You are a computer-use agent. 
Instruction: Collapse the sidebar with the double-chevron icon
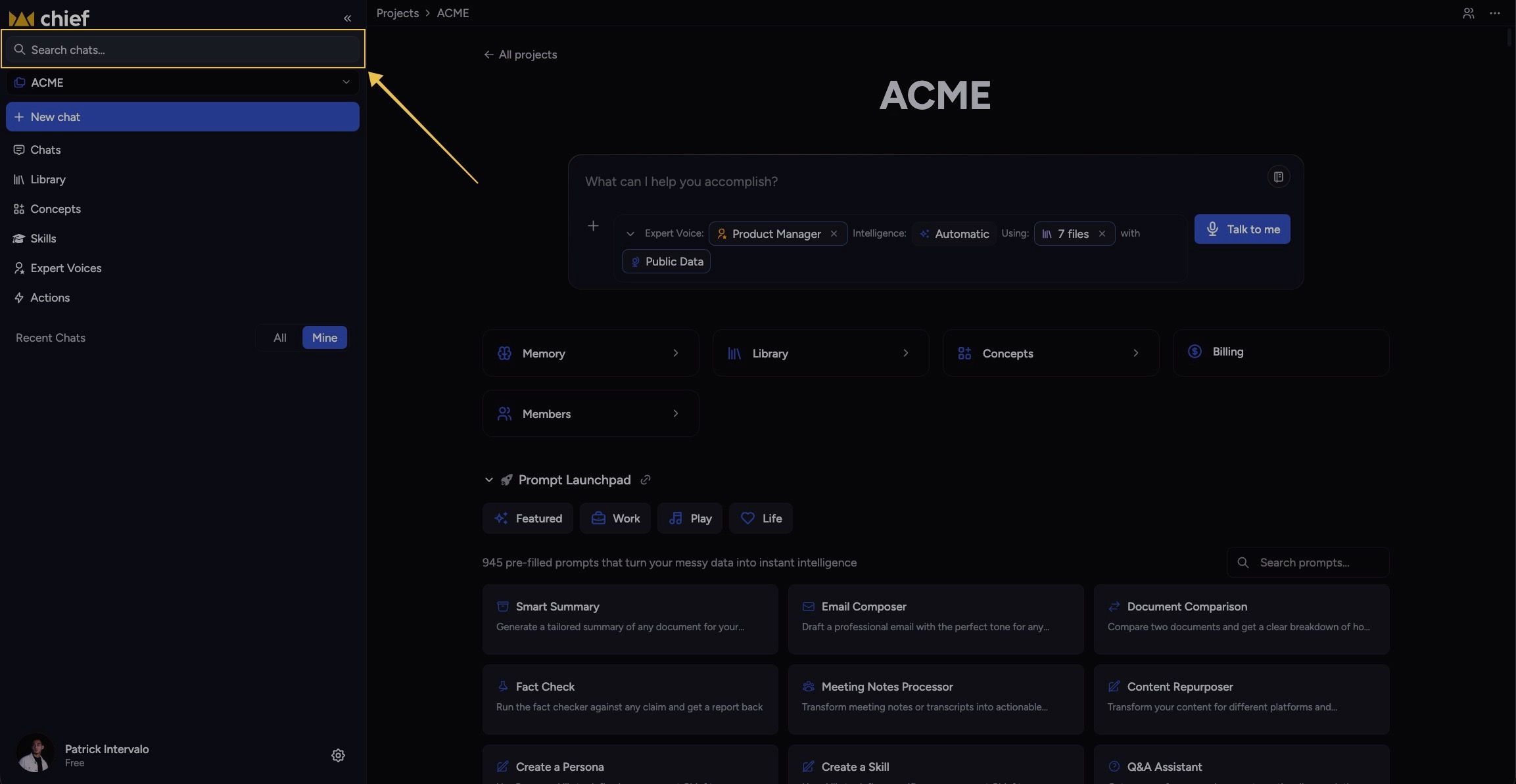coord(347,18)
